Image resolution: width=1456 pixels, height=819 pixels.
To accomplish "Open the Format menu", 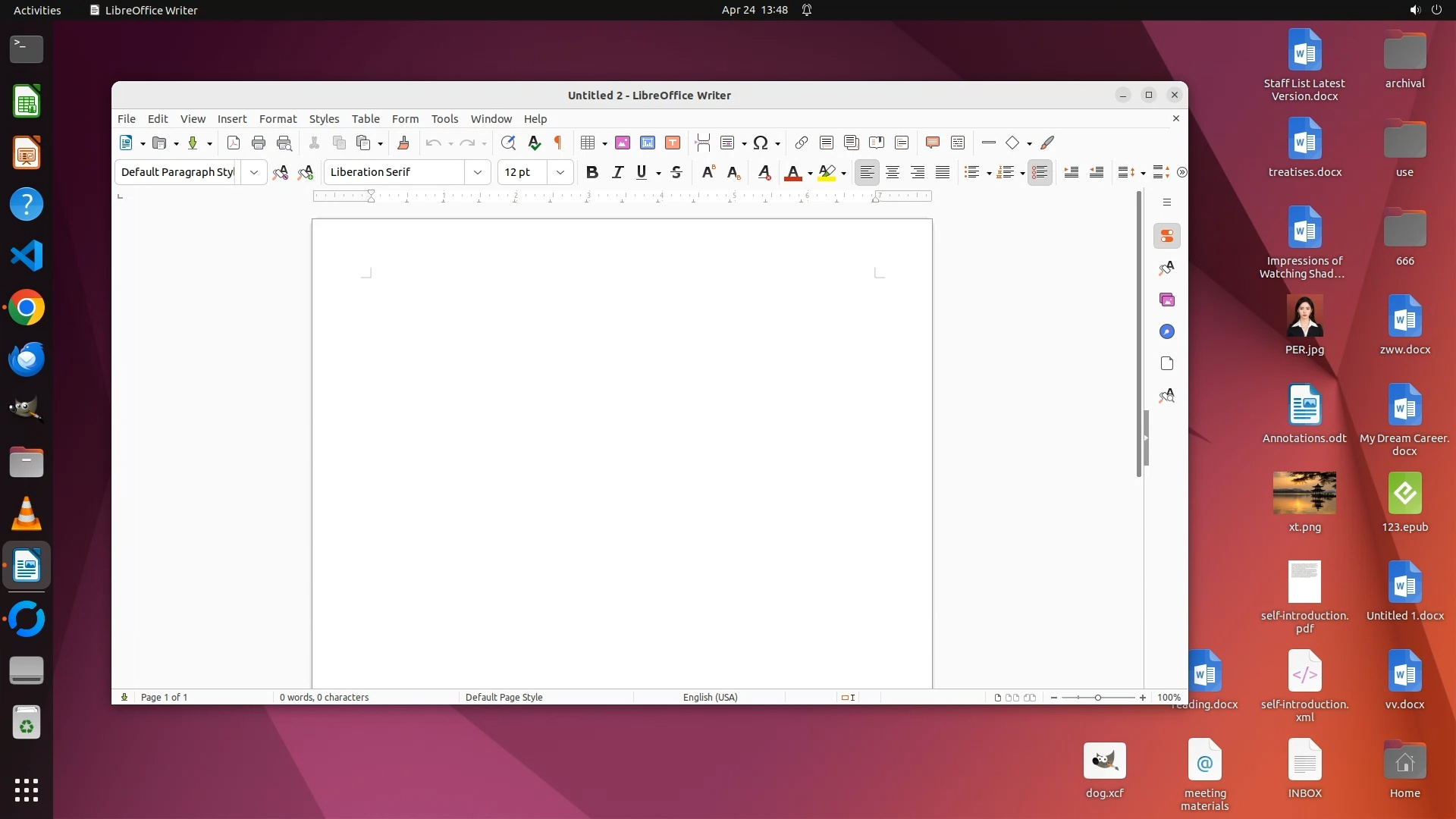I will [278, 119].
